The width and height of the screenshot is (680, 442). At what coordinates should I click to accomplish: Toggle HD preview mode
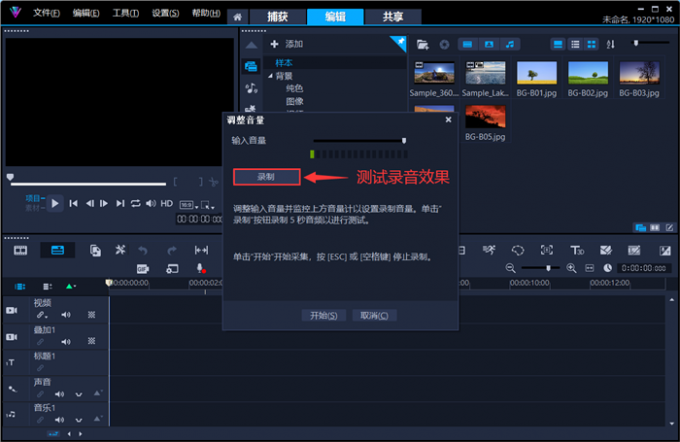click(167, 203)
